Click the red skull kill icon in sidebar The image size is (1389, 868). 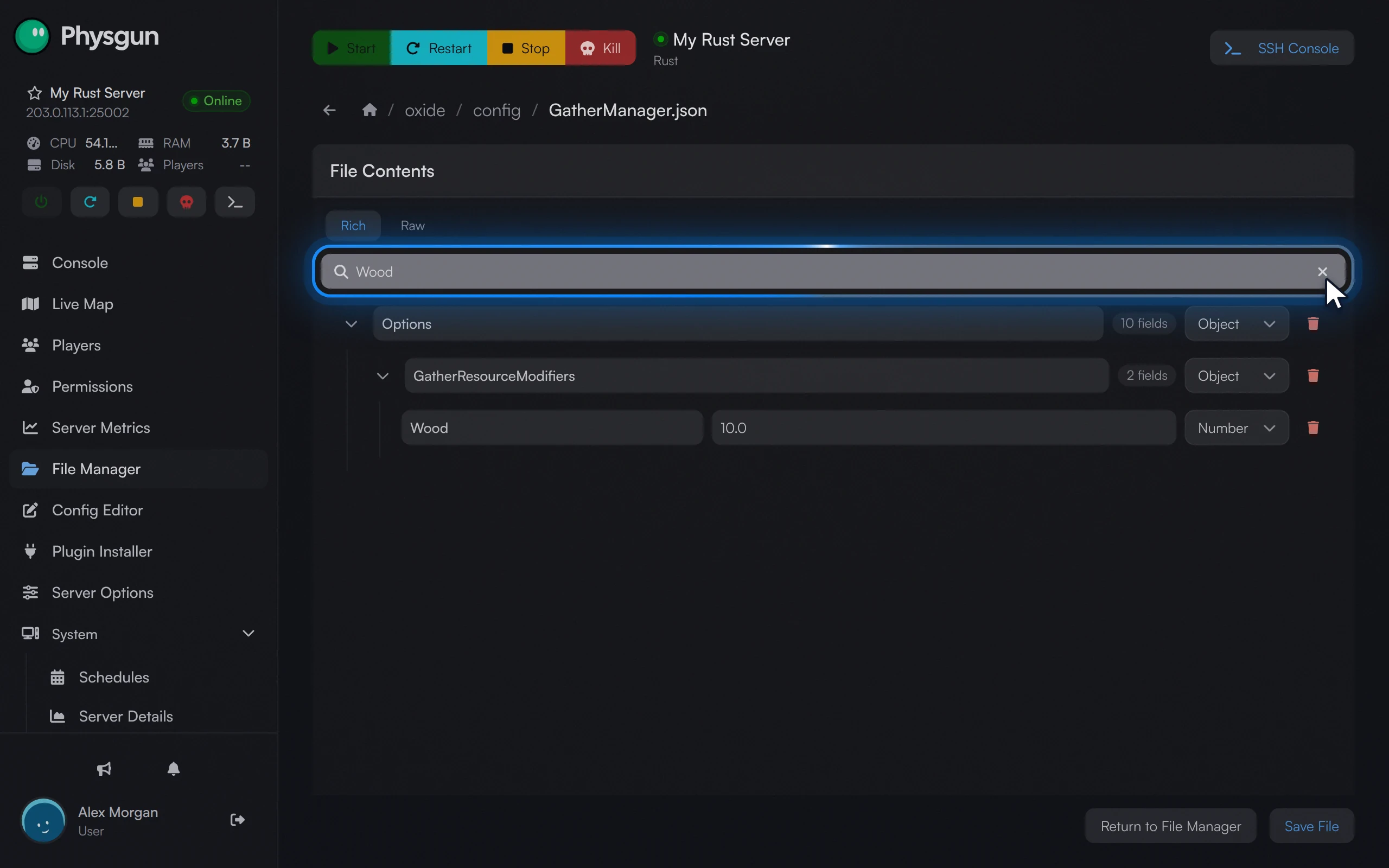(x=187, y=202)
